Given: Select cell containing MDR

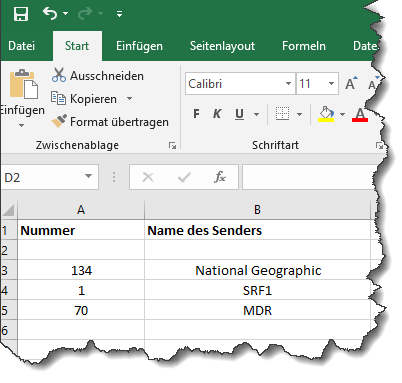Looking at the screenshot, I should point(257,310).
